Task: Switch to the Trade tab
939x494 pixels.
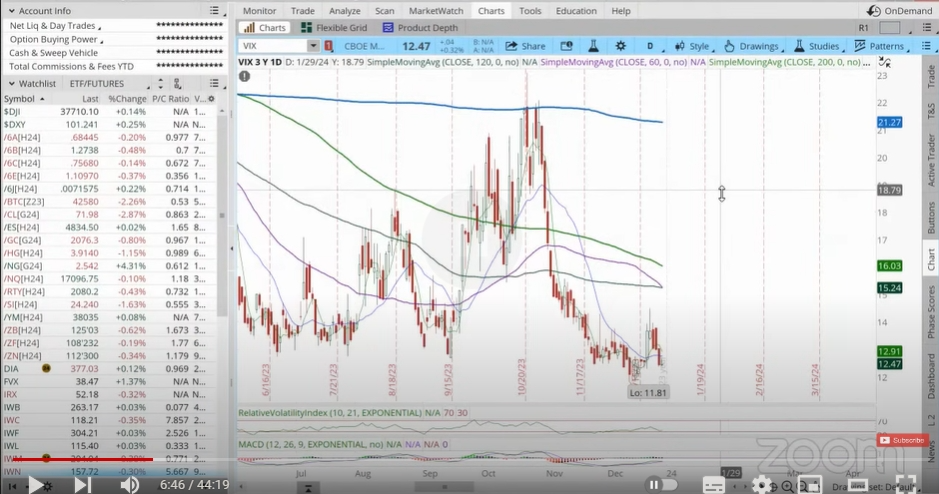Action: pyautogui.click(x=302, y=11)
